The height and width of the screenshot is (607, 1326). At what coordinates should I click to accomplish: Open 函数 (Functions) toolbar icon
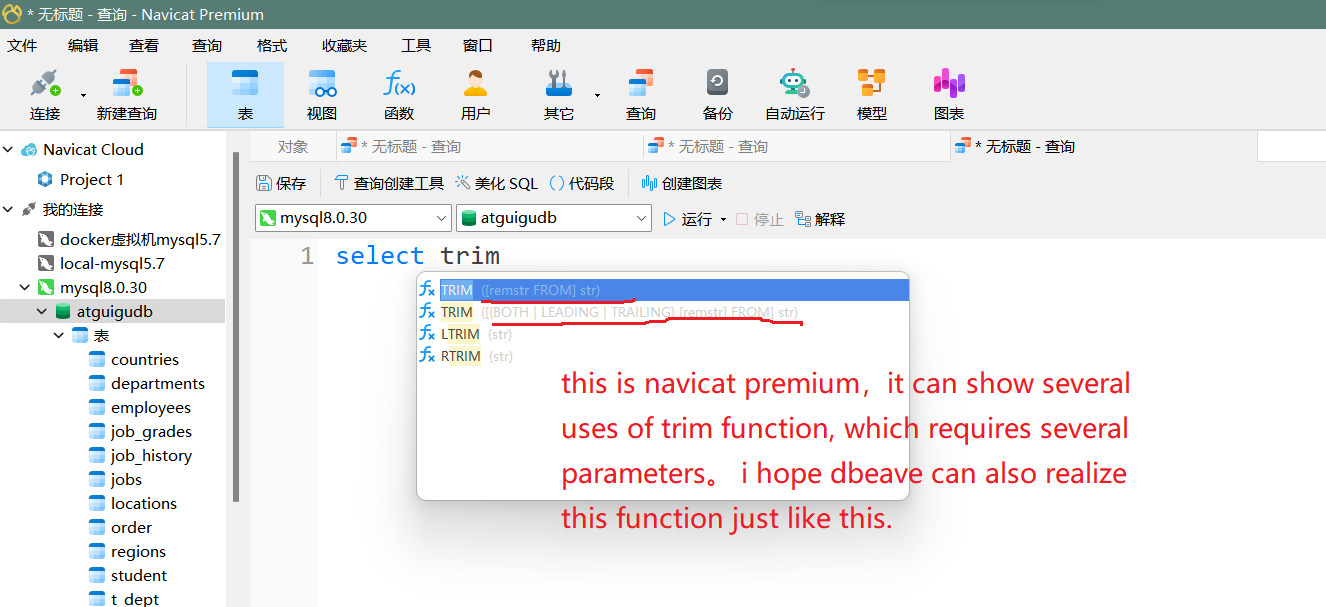[x=398, y=92]
